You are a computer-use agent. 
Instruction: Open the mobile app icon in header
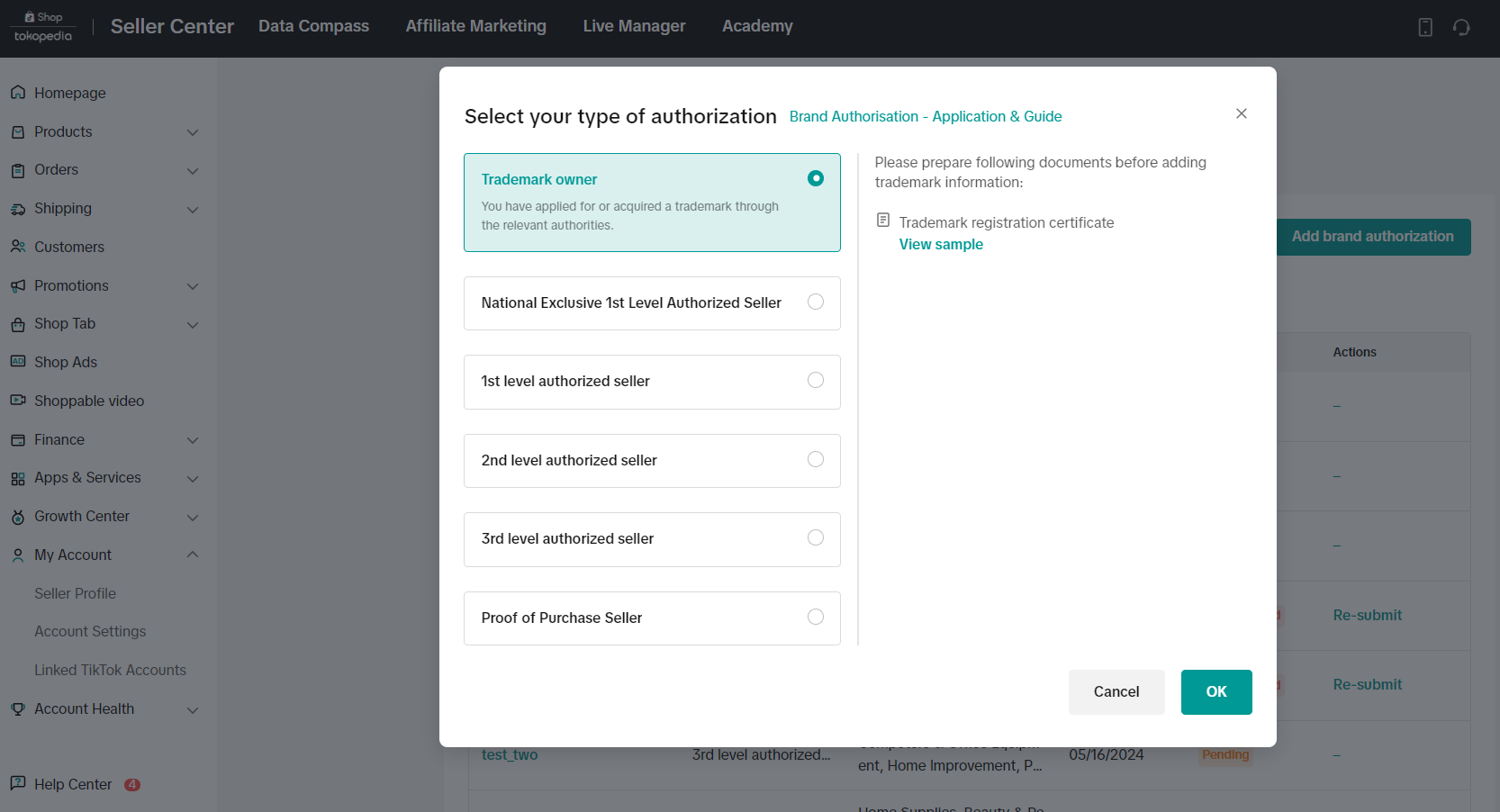1425,27
